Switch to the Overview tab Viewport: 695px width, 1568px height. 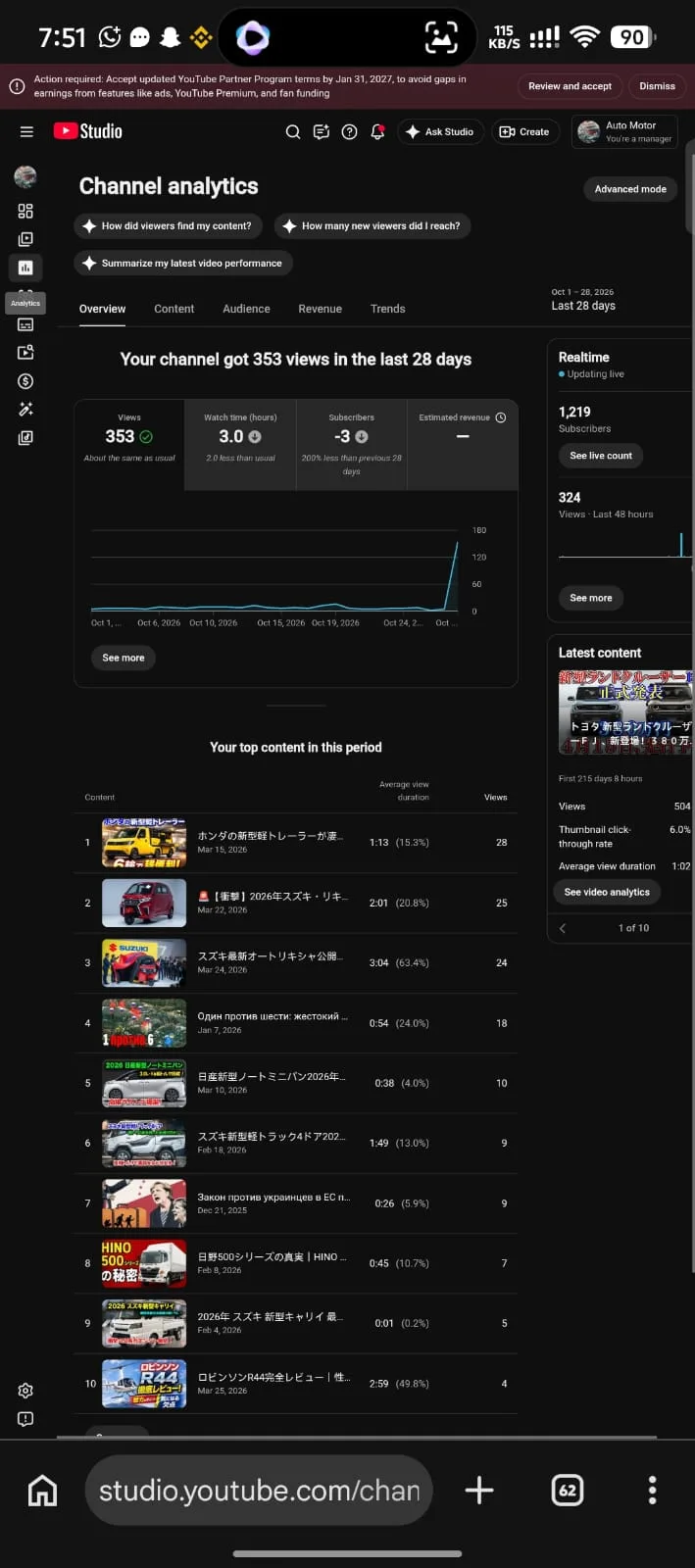click(102, 309)
